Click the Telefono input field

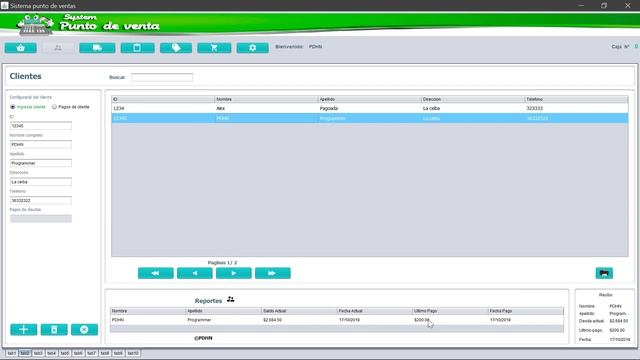click(41, 200)
